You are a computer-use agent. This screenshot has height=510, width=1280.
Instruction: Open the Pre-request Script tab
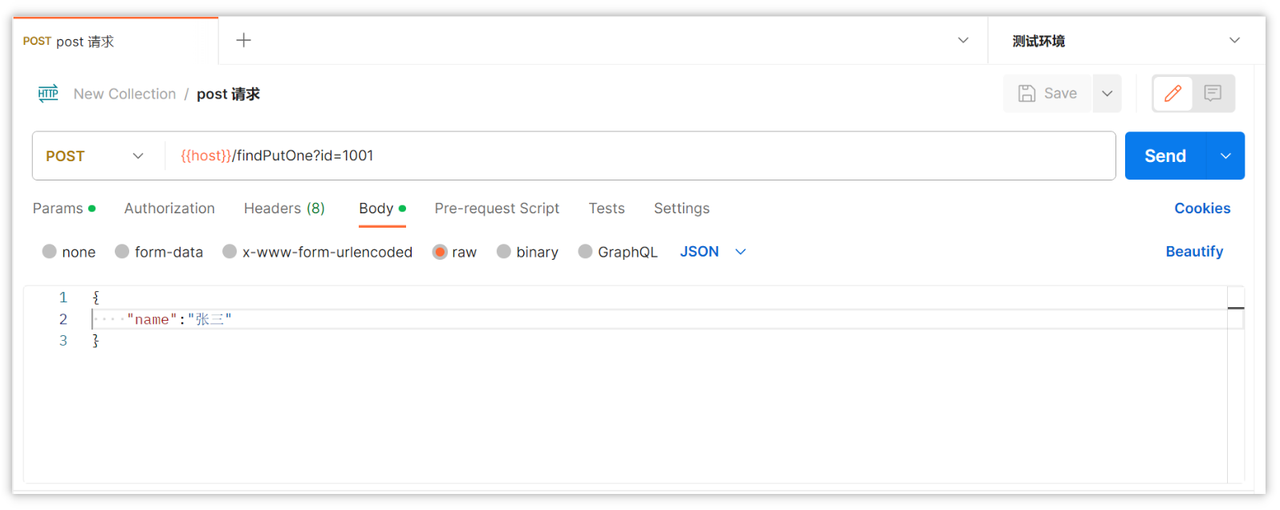(x=497, y=208)
